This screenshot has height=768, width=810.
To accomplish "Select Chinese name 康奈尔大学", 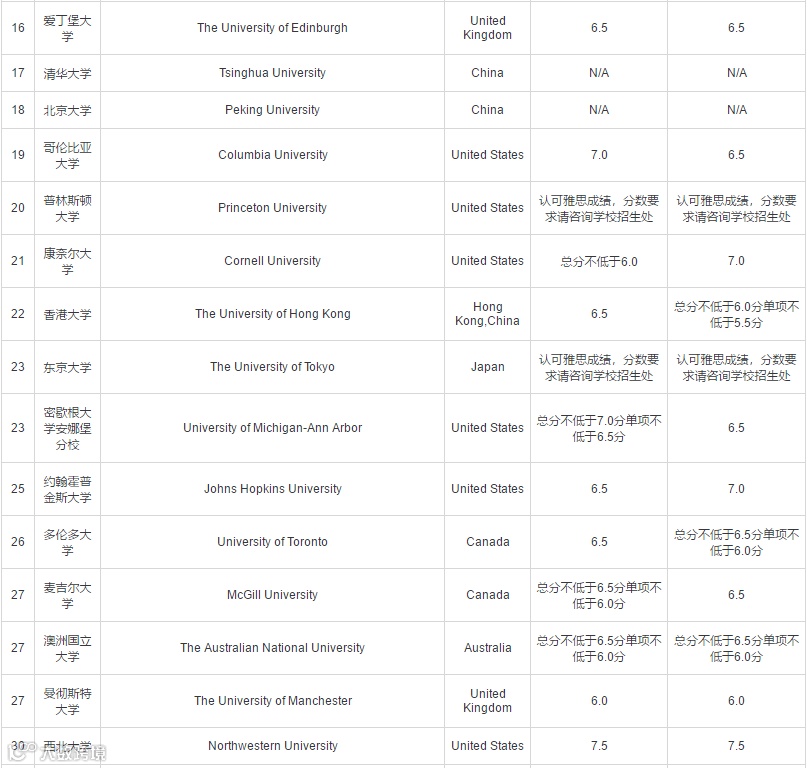I will tap(67, 261).
